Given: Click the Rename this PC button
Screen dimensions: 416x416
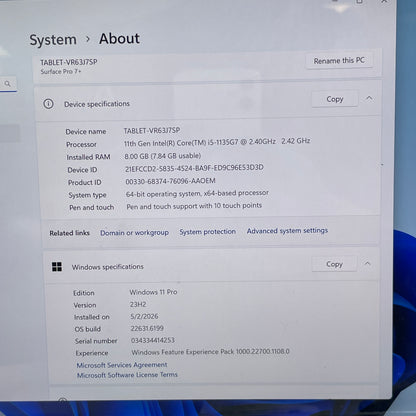Looking at the screenshot, I should [339, 61].
